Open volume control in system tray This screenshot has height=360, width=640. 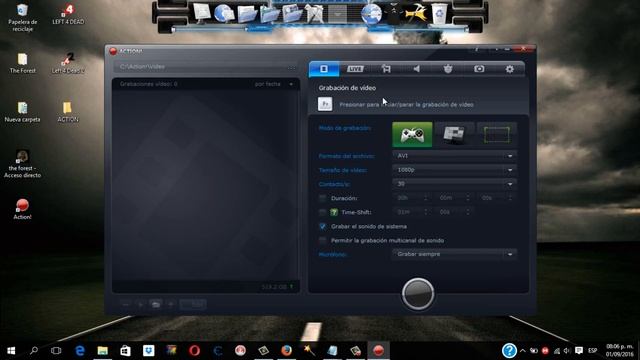click(x=567, y=351)
